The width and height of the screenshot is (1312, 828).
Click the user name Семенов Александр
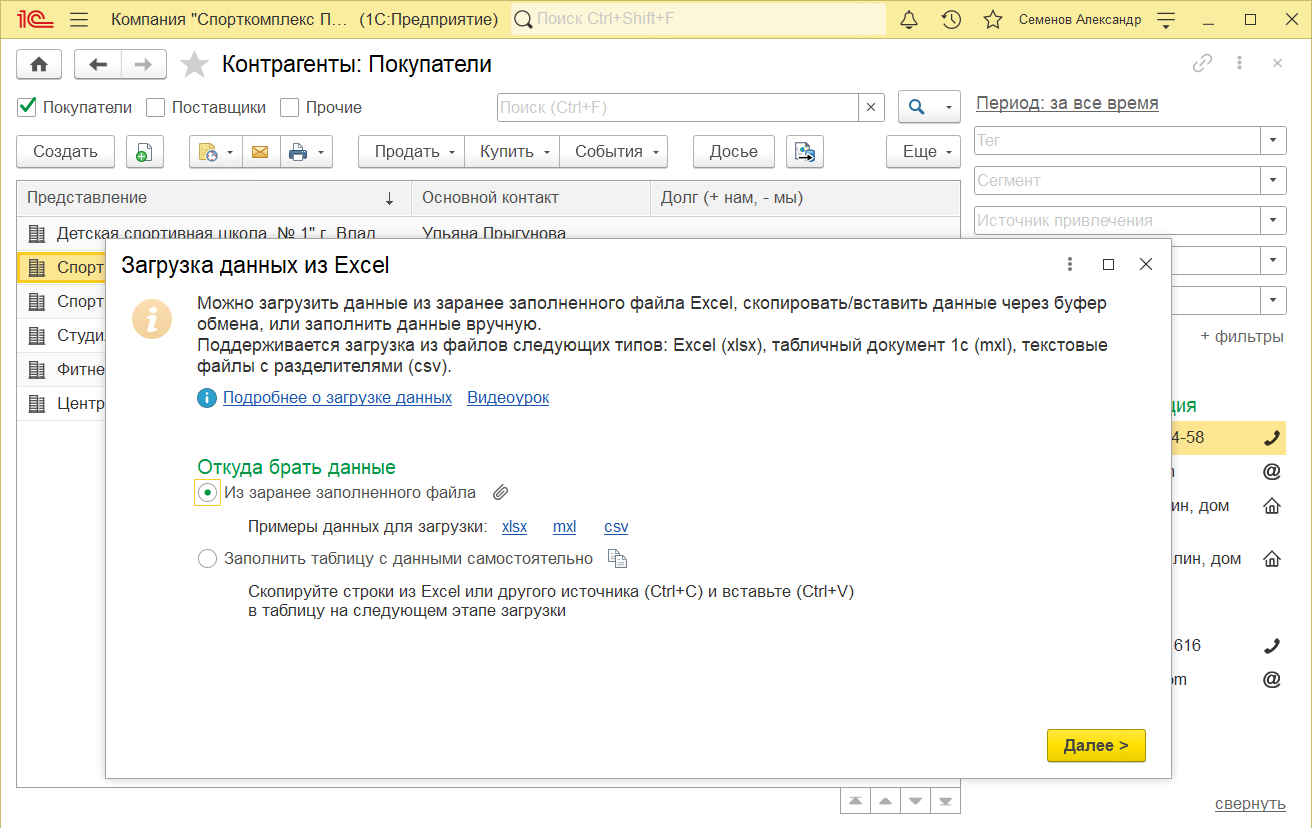pyautogui.click(x=1080, y=19)
